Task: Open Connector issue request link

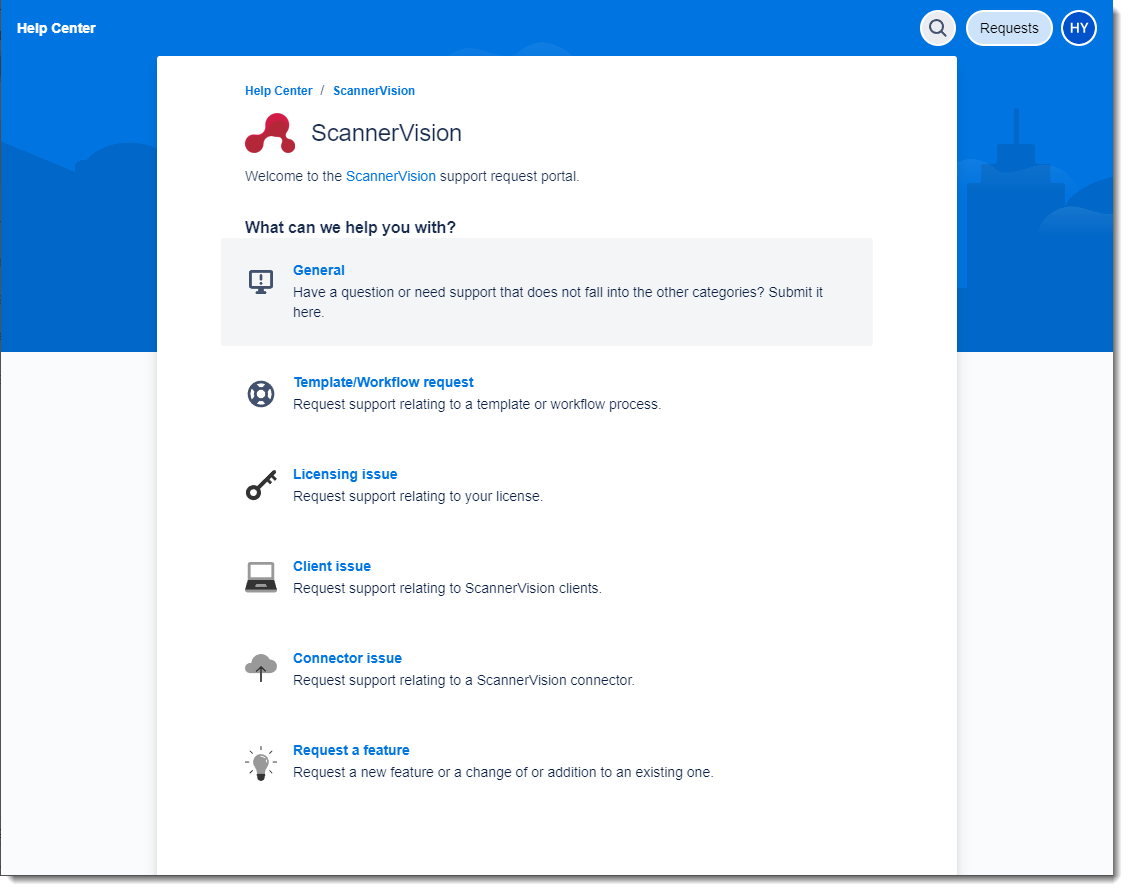Action: (x=347, y=658)
